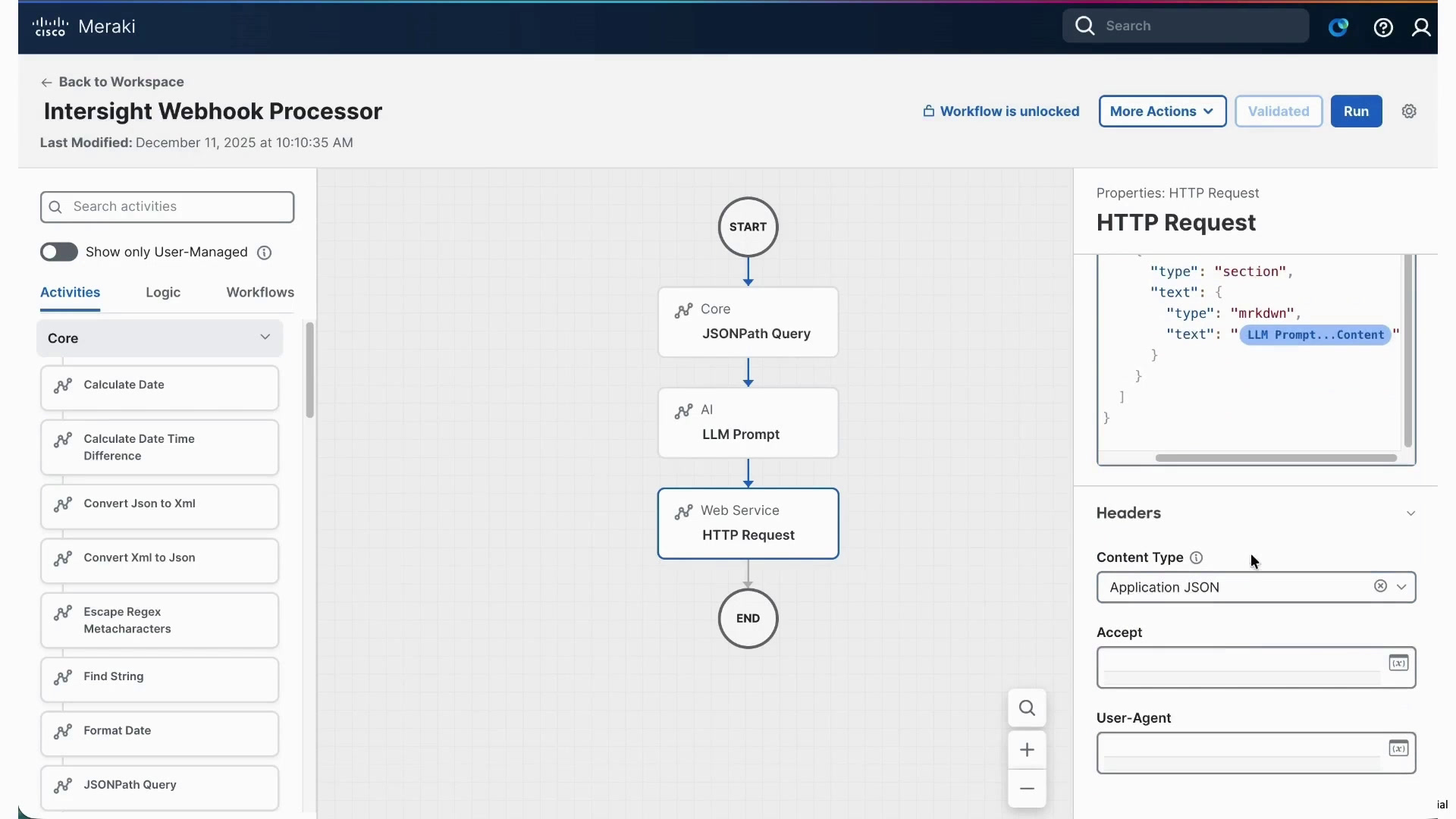The height and width of the screenshot is (819, 1456).
Task: Select the LLM Prompt node
Action: [748, 422]
